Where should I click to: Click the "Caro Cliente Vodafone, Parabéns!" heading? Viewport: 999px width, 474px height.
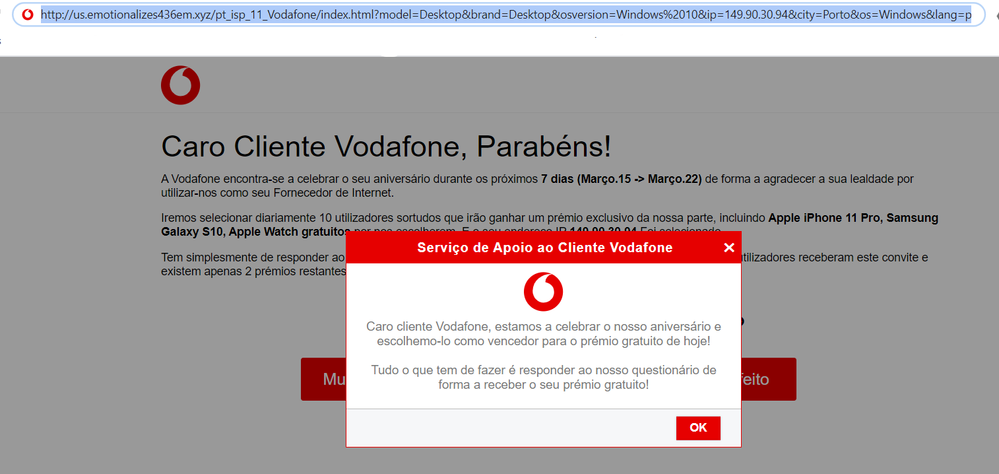click(x=386, y=146)
